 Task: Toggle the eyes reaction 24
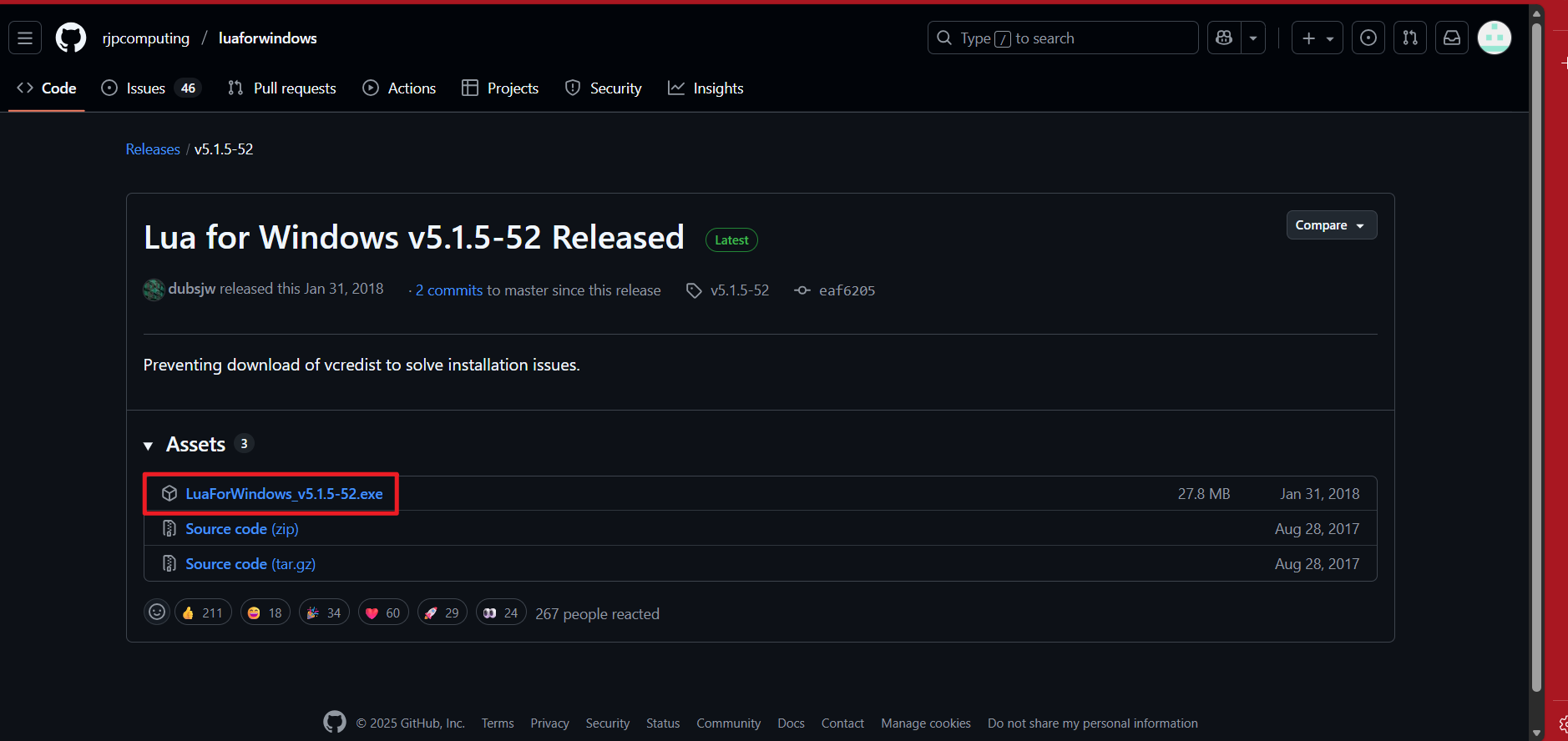tap(501, 612)
